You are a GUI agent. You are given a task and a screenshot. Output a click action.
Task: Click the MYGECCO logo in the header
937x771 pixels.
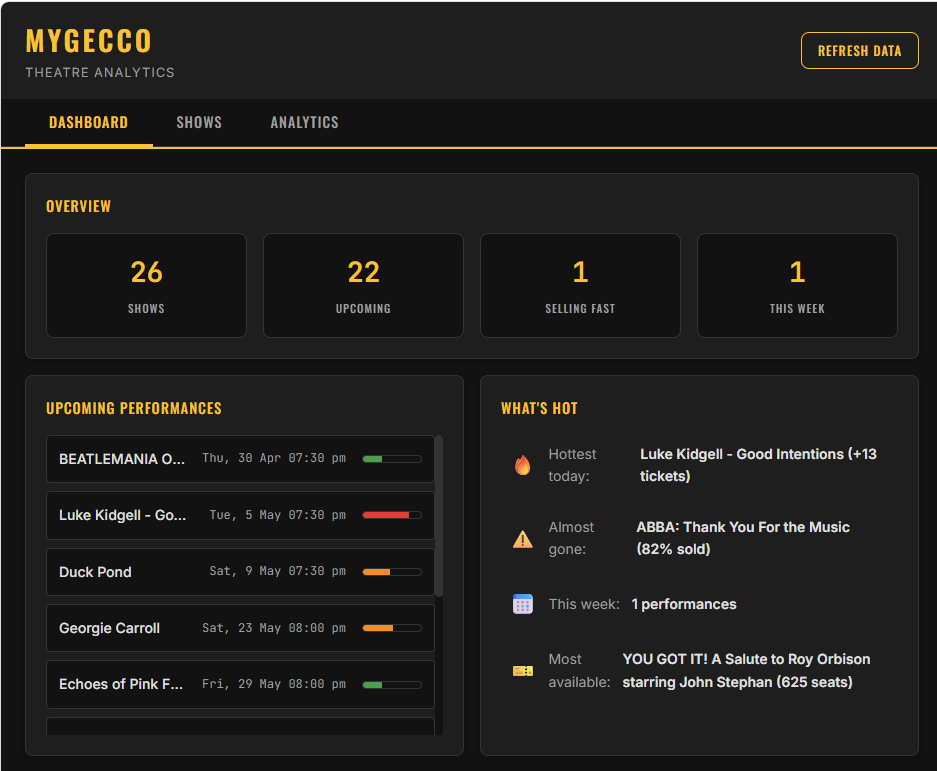point(88,41)
